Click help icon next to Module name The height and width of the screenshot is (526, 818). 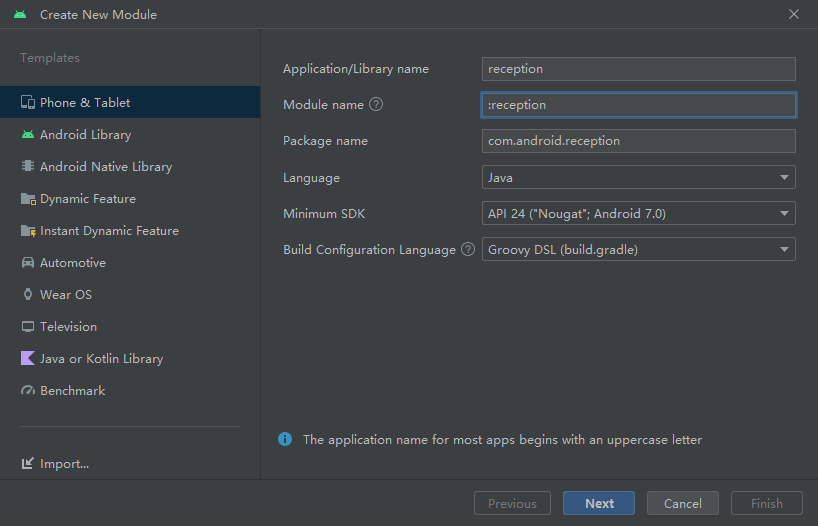coord(376,104)
